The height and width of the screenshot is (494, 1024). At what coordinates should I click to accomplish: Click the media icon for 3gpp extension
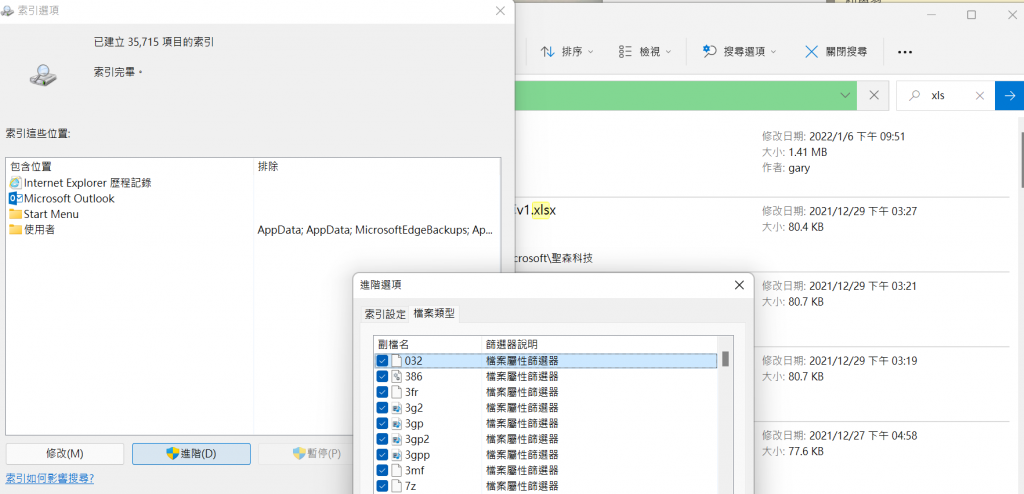396,455
